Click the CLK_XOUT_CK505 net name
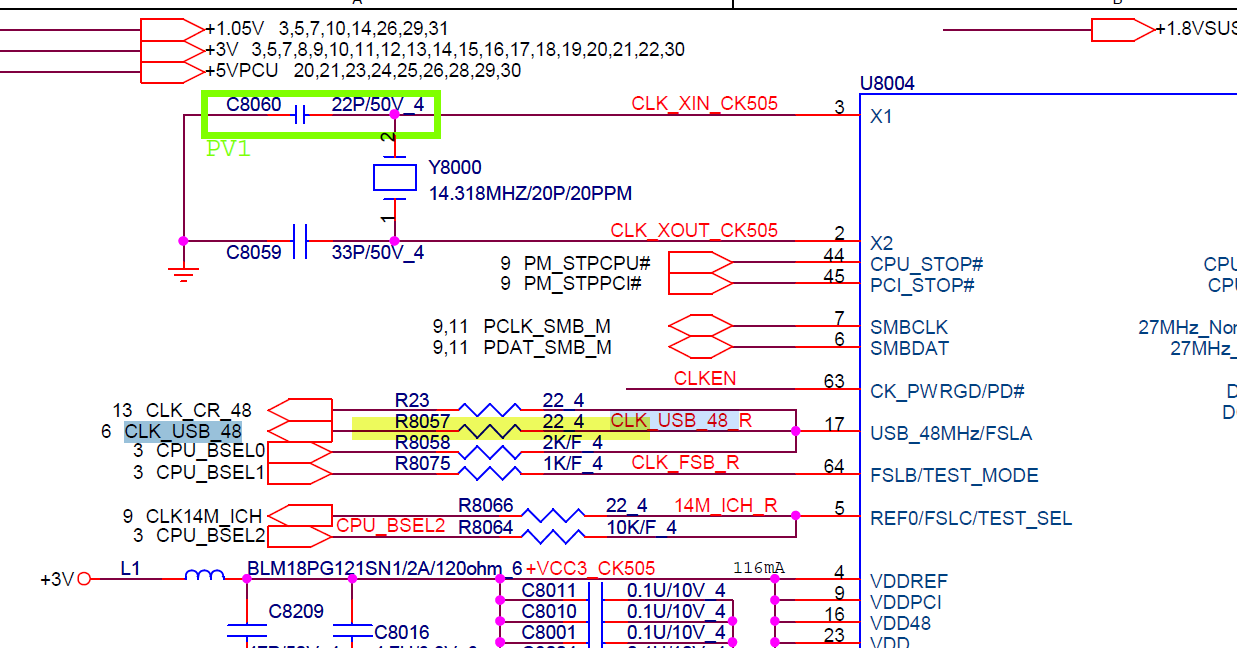The width and height of the screenshot is (1237, 648). (694, 230)
